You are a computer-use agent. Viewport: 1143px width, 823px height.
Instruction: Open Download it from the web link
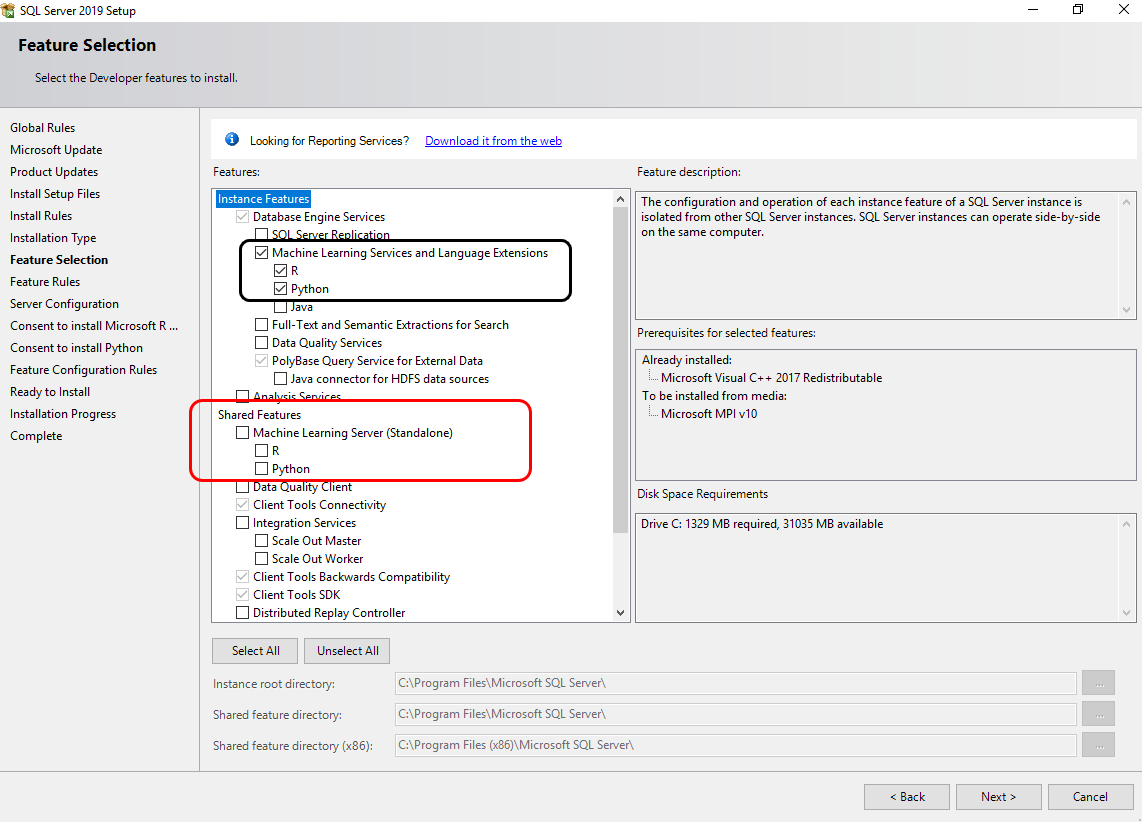494,141
